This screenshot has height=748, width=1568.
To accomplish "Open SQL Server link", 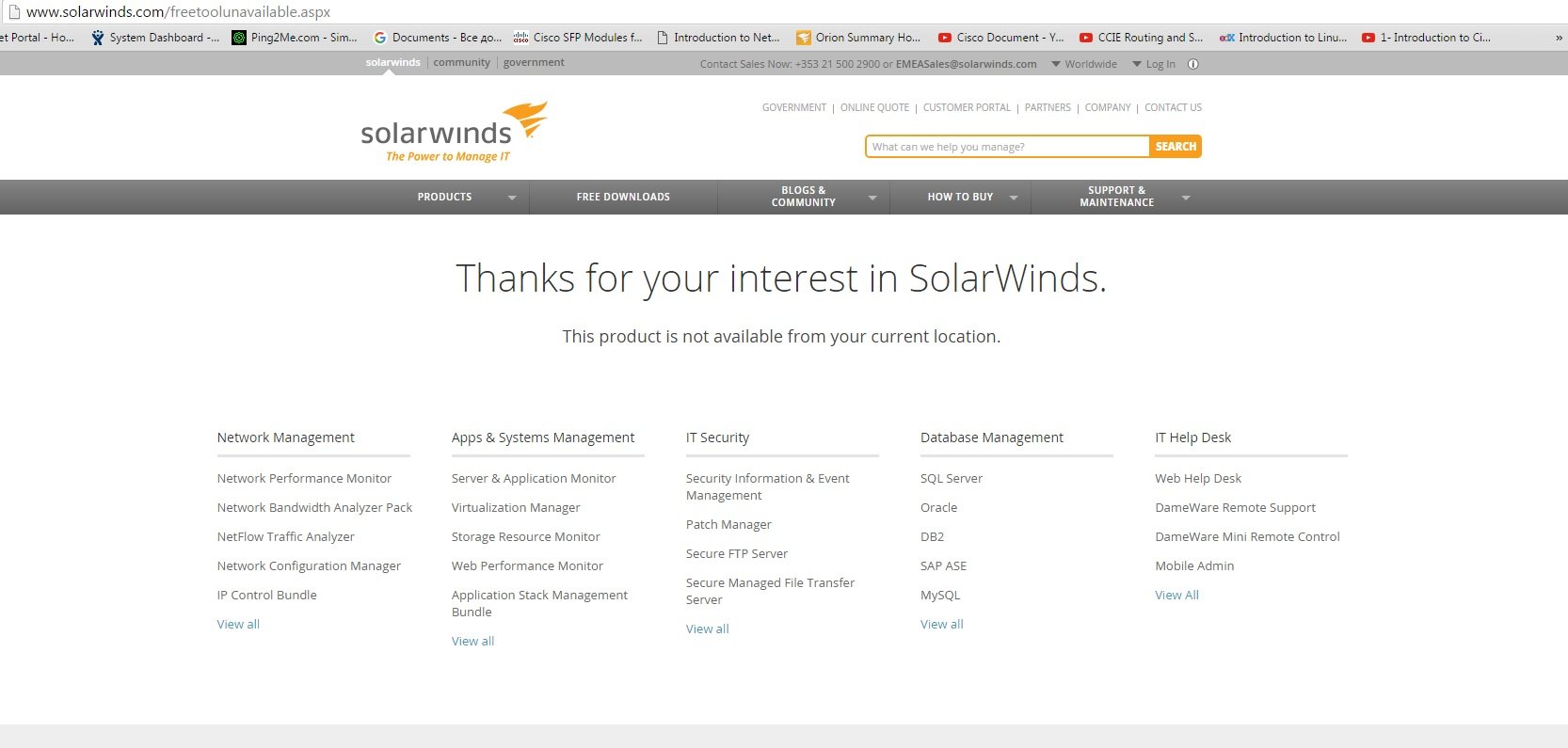I will pos(951,478).
